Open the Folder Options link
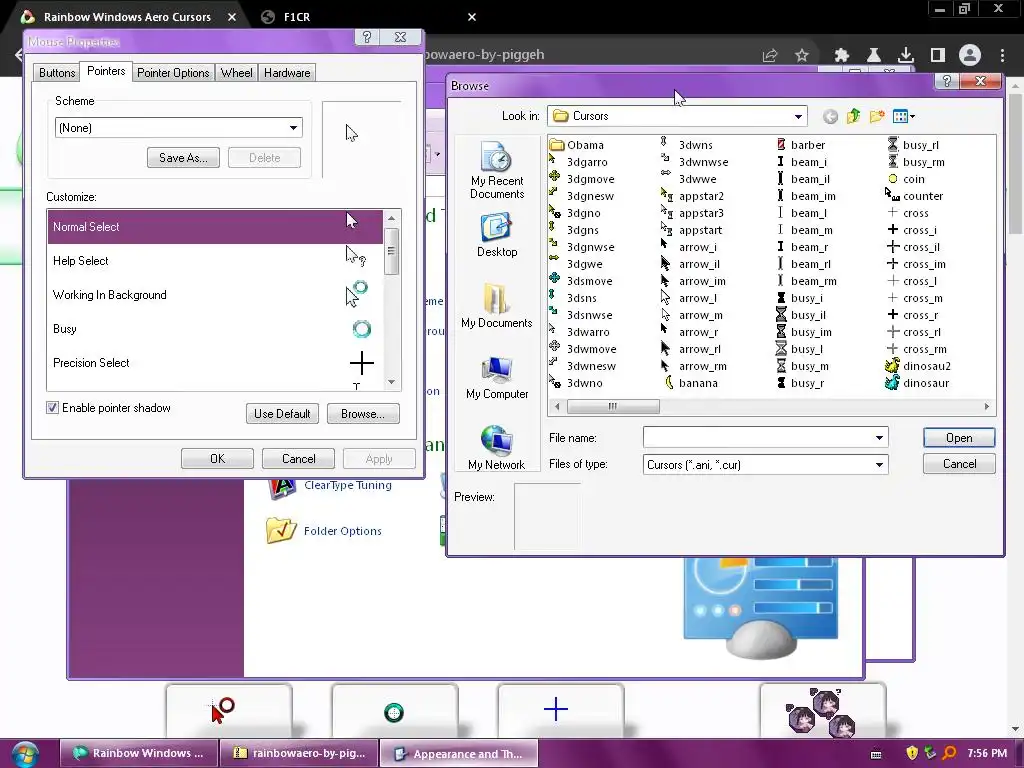Image resolution: width=1024 pixels, height=768 pixels. click(342, 531)
